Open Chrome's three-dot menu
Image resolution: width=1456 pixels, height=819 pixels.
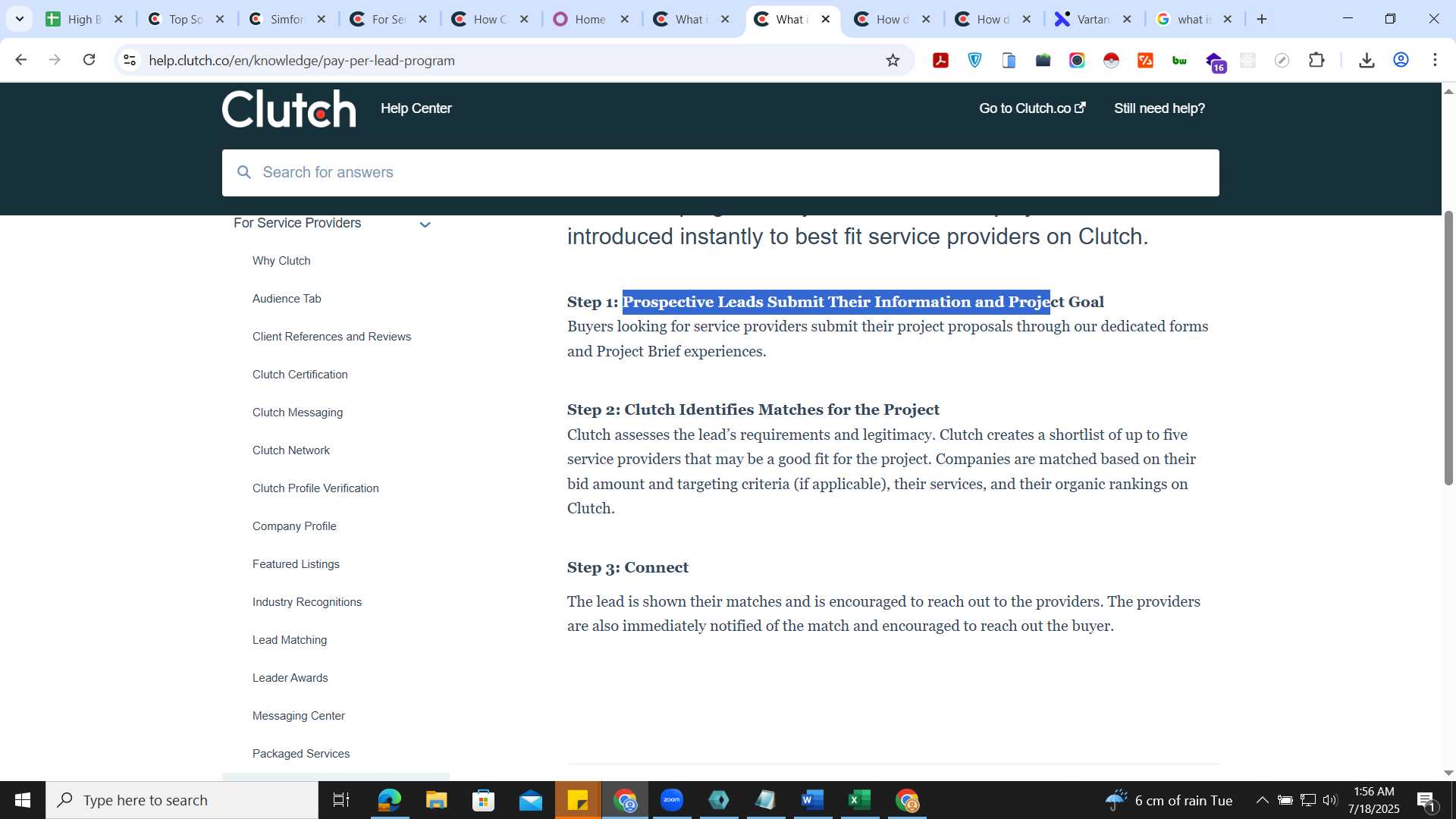click(x=1435, y=61)
